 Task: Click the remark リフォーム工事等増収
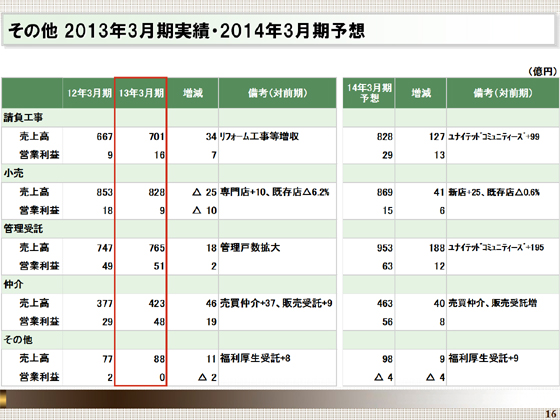(260, 137)
